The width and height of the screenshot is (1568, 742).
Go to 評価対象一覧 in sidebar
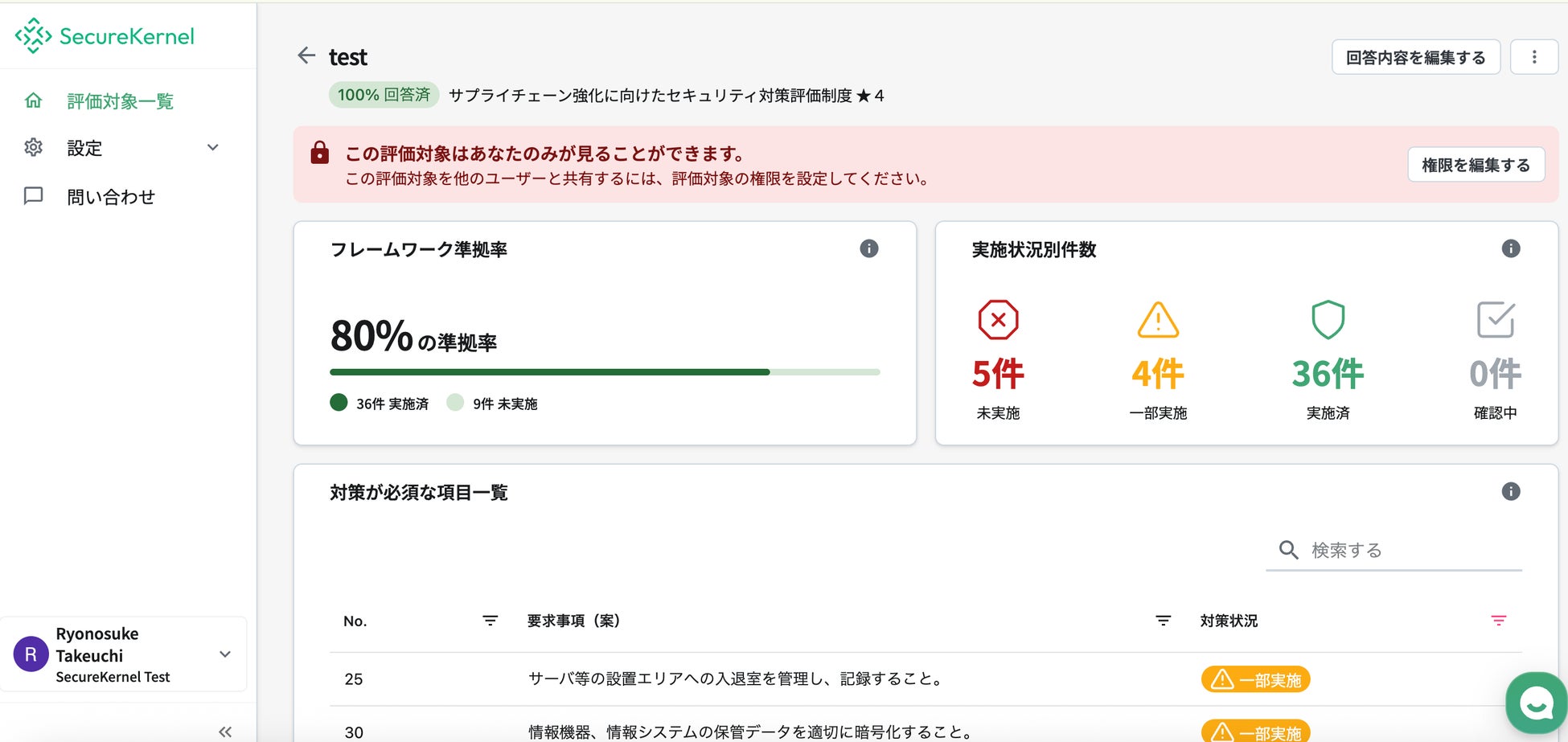(x=120, y=101)
